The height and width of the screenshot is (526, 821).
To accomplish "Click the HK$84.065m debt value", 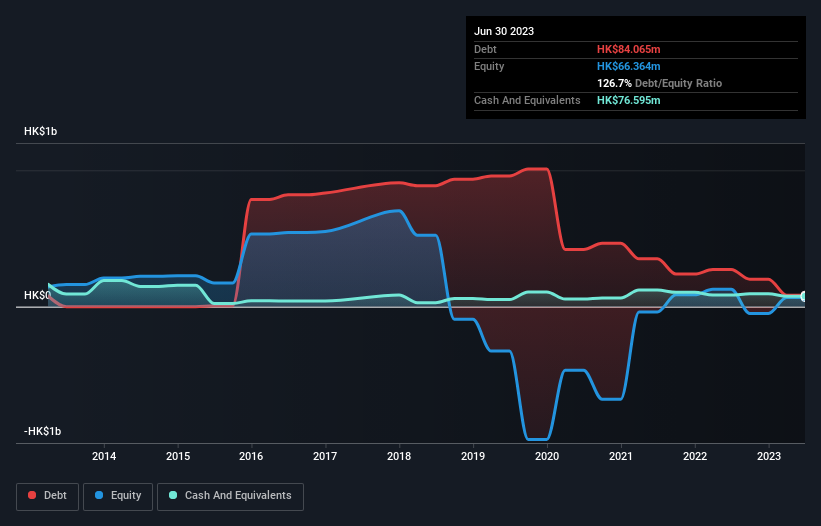I will 628,49.
